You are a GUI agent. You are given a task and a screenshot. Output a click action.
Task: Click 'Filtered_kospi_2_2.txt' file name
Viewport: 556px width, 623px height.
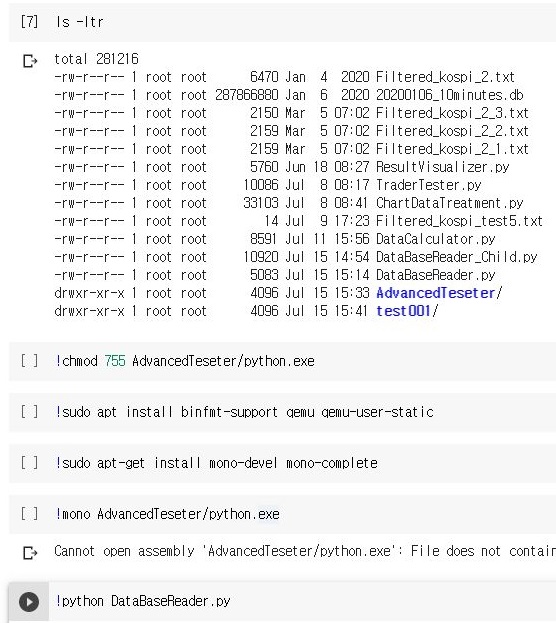[452, 131]
